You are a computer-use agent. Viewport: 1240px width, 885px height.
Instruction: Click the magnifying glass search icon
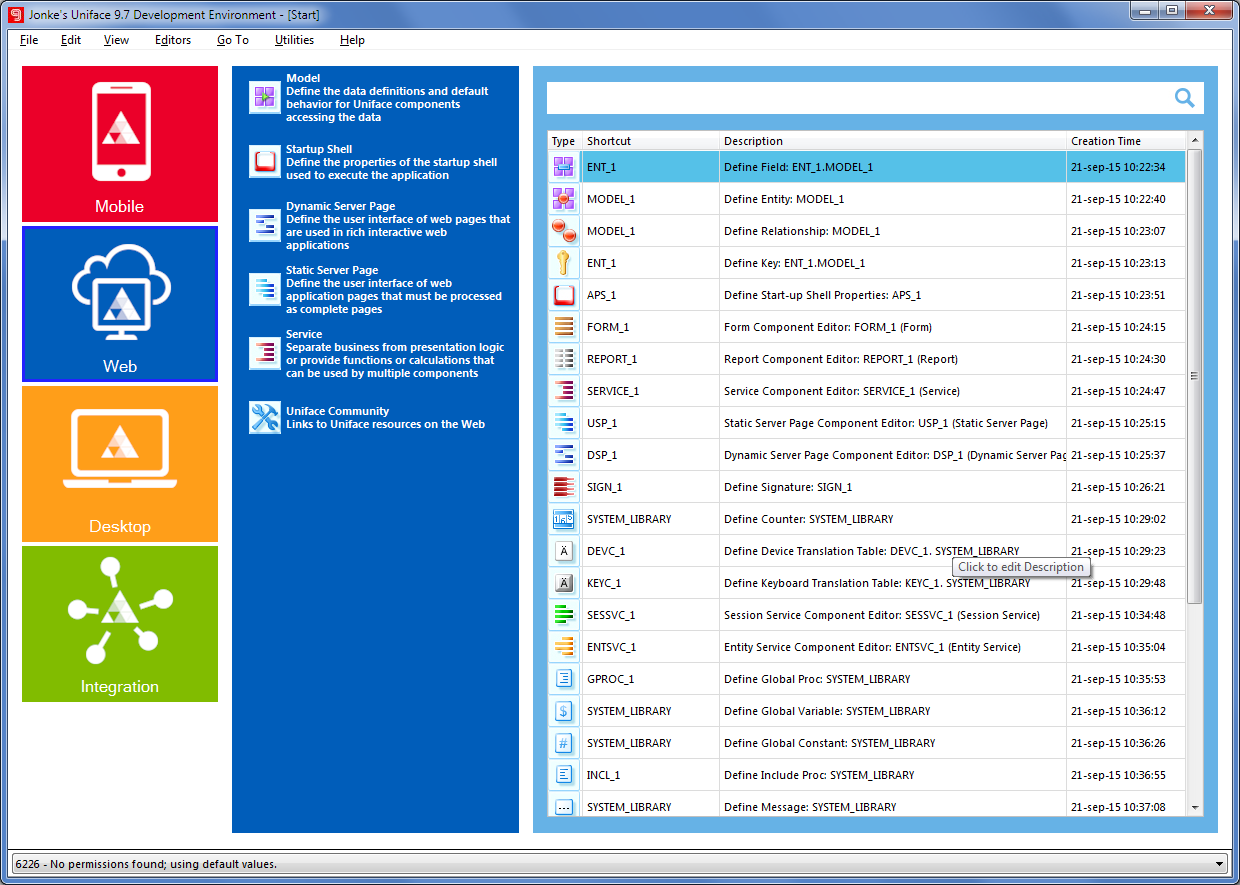[x=1184, y=98]
